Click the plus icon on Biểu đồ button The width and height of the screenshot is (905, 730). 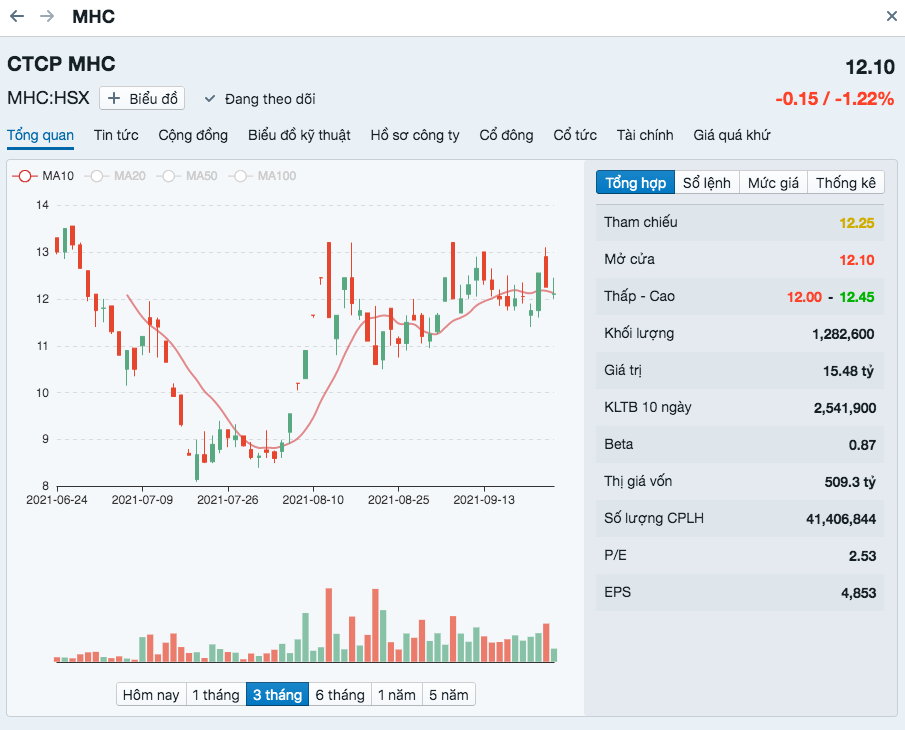click(x=114, y=99)
